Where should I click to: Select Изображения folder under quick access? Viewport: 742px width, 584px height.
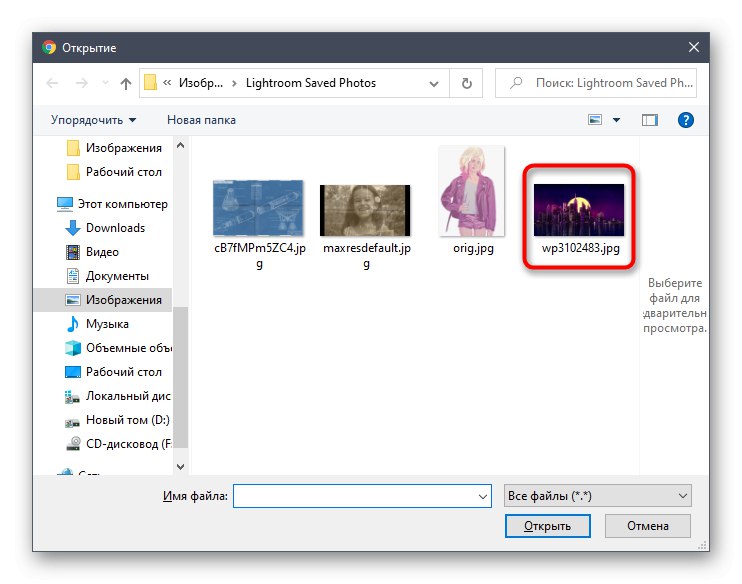[x=114, y=148]
